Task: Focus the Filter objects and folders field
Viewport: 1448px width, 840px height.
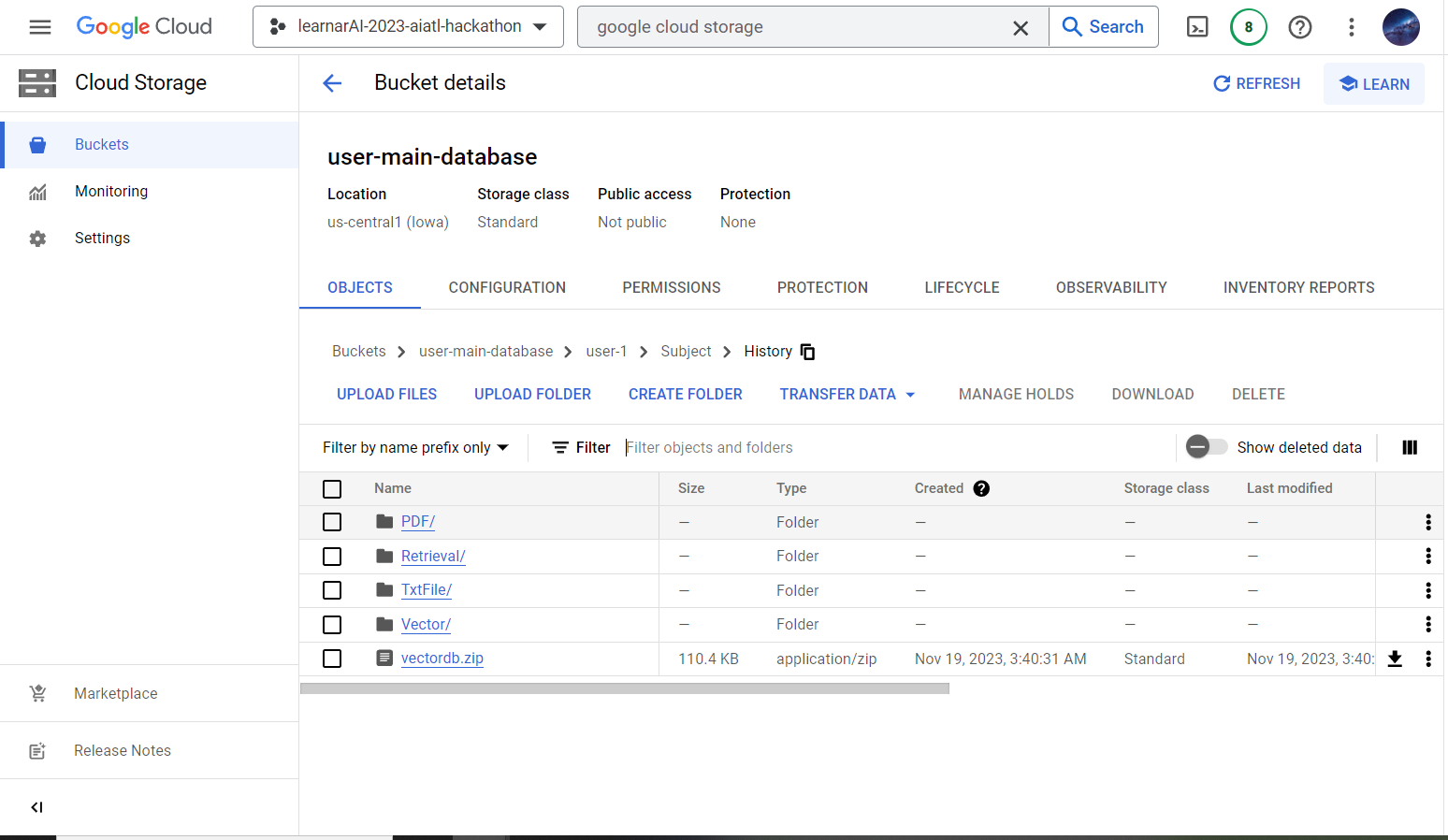Action: (x=898, y=448)
